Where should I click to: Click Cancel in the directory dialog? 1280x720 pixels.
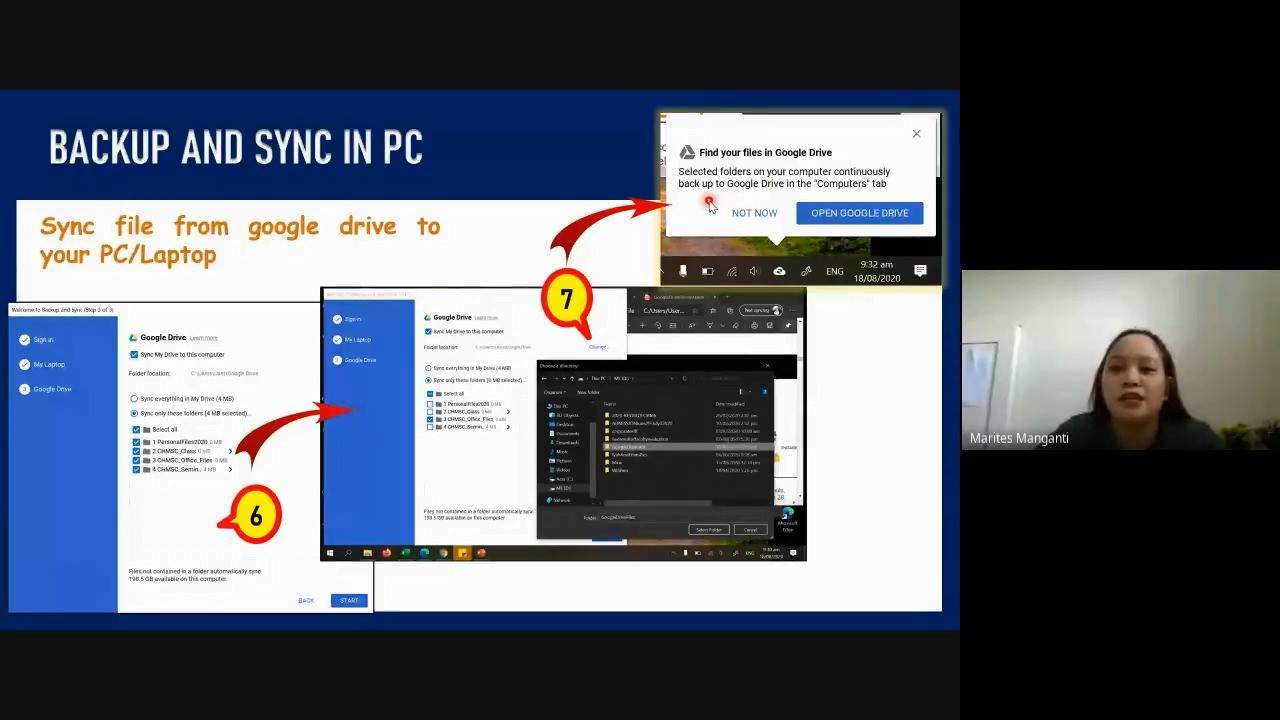tap(751, 530)
